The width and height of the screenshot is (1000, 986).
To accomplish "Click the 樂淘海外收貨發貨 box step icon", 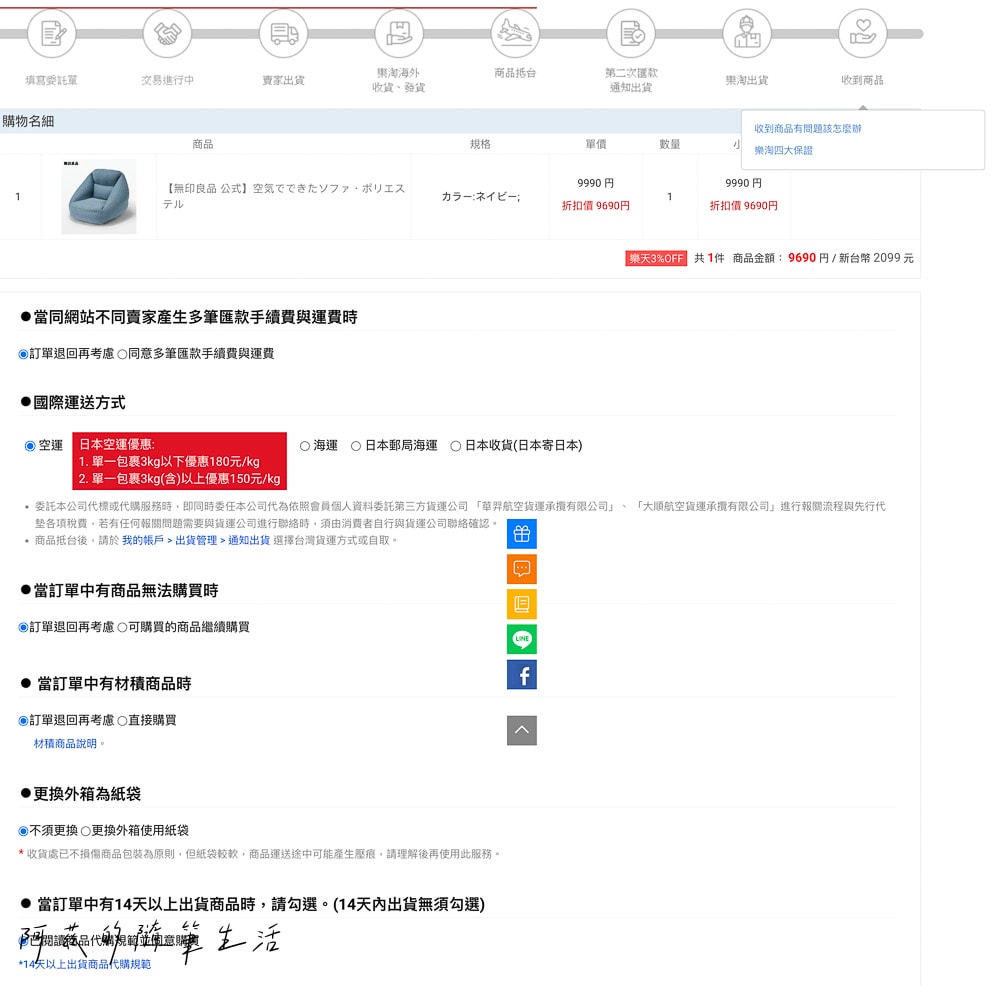I will (399, 34).
